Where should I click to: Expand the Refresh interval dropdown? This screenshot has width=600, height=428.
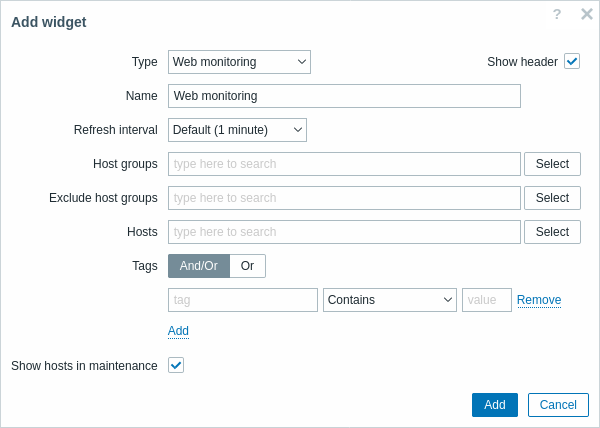[x=237, y=130]
